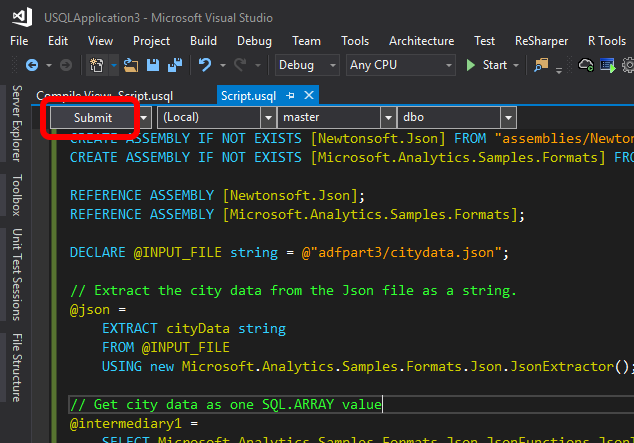Open the Test menu
634x443 pixels.
[x=484, y=41]
